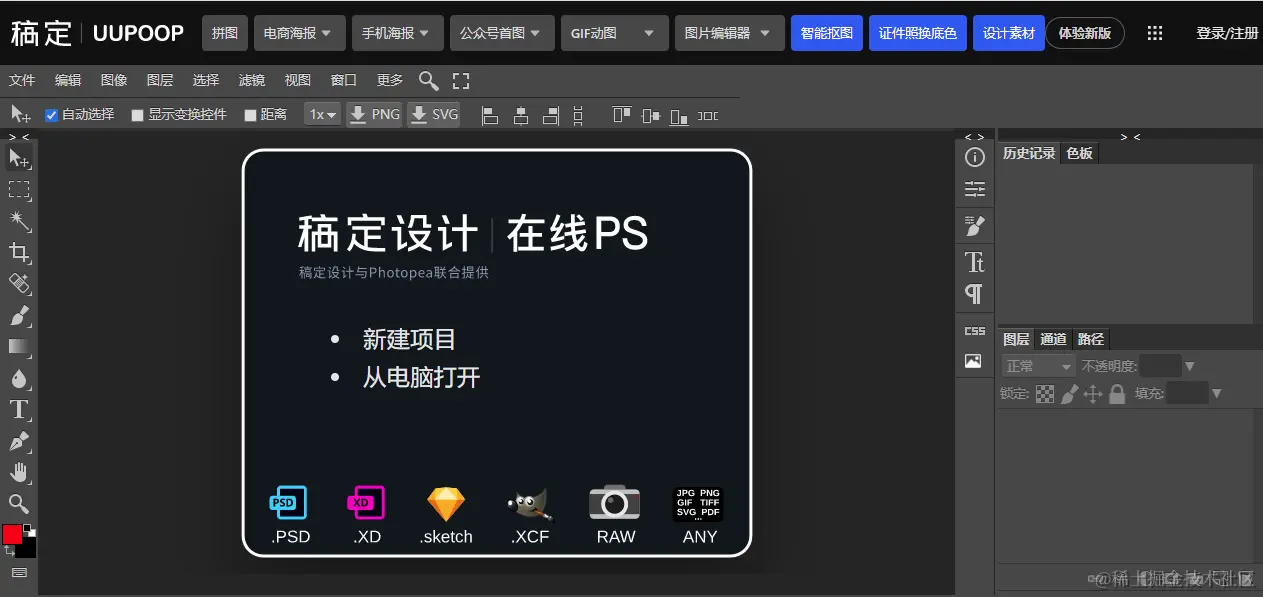Click the 证件照换底色 button
Viewport: 1263px width, 597px height.
point(918,33)
